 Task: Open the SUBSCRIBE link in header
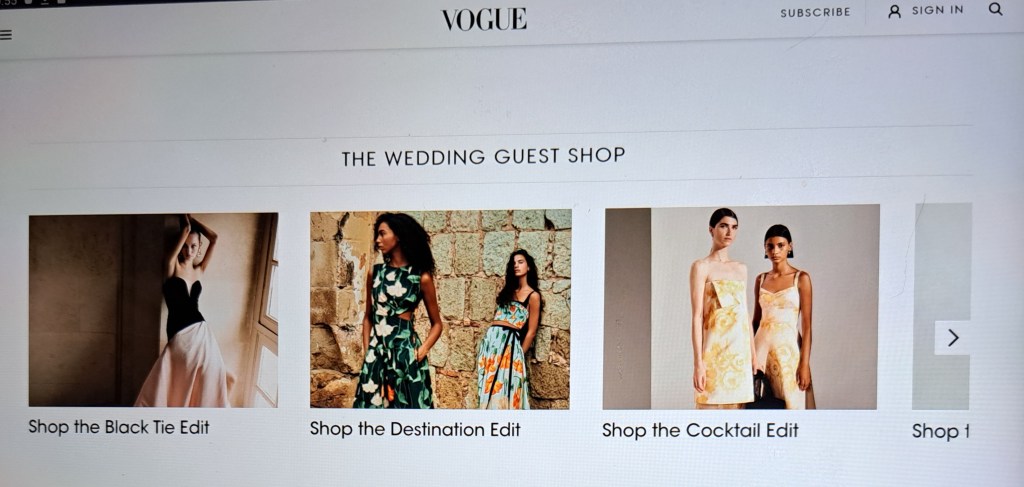pyautogui.click(x=815, y=12)
